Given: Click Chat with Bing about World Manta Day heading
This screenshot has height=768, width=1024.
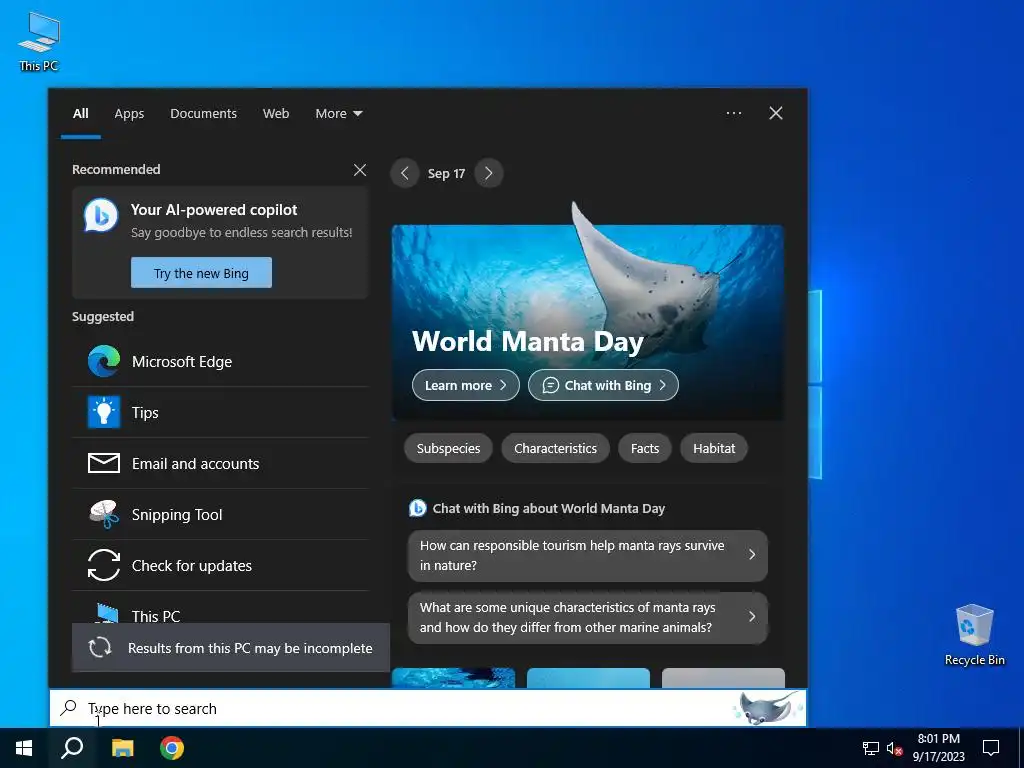Looking at the screenshot, I should 549,508.
